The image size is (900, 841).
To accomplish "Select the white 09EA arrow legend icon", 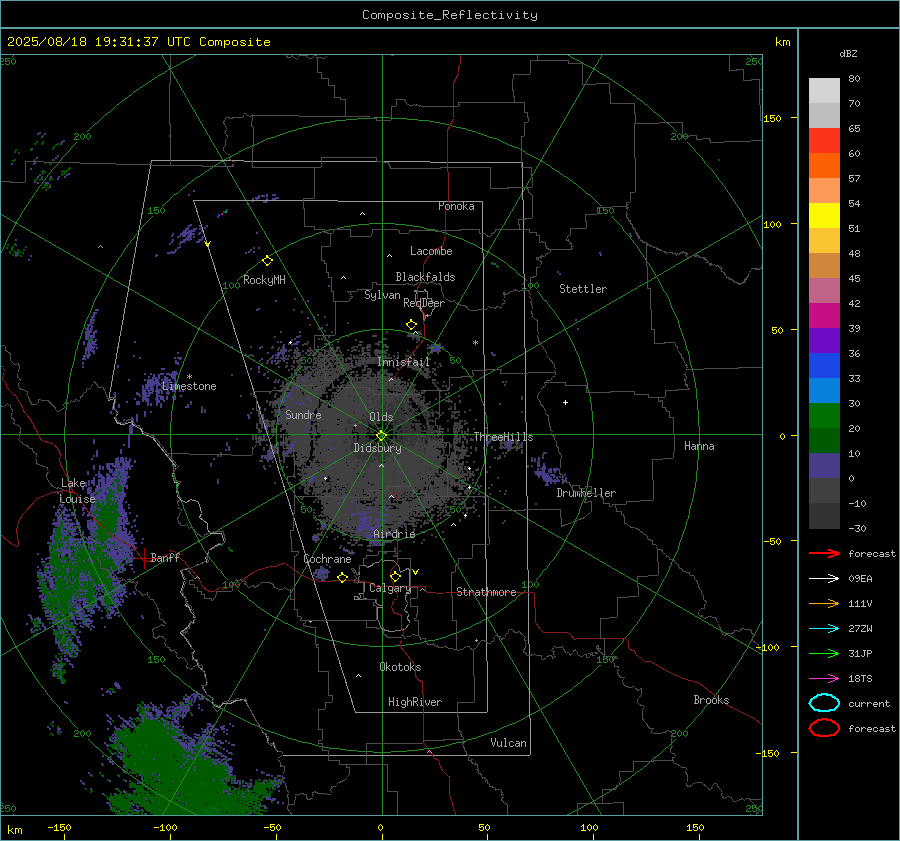I will point(824,579).
